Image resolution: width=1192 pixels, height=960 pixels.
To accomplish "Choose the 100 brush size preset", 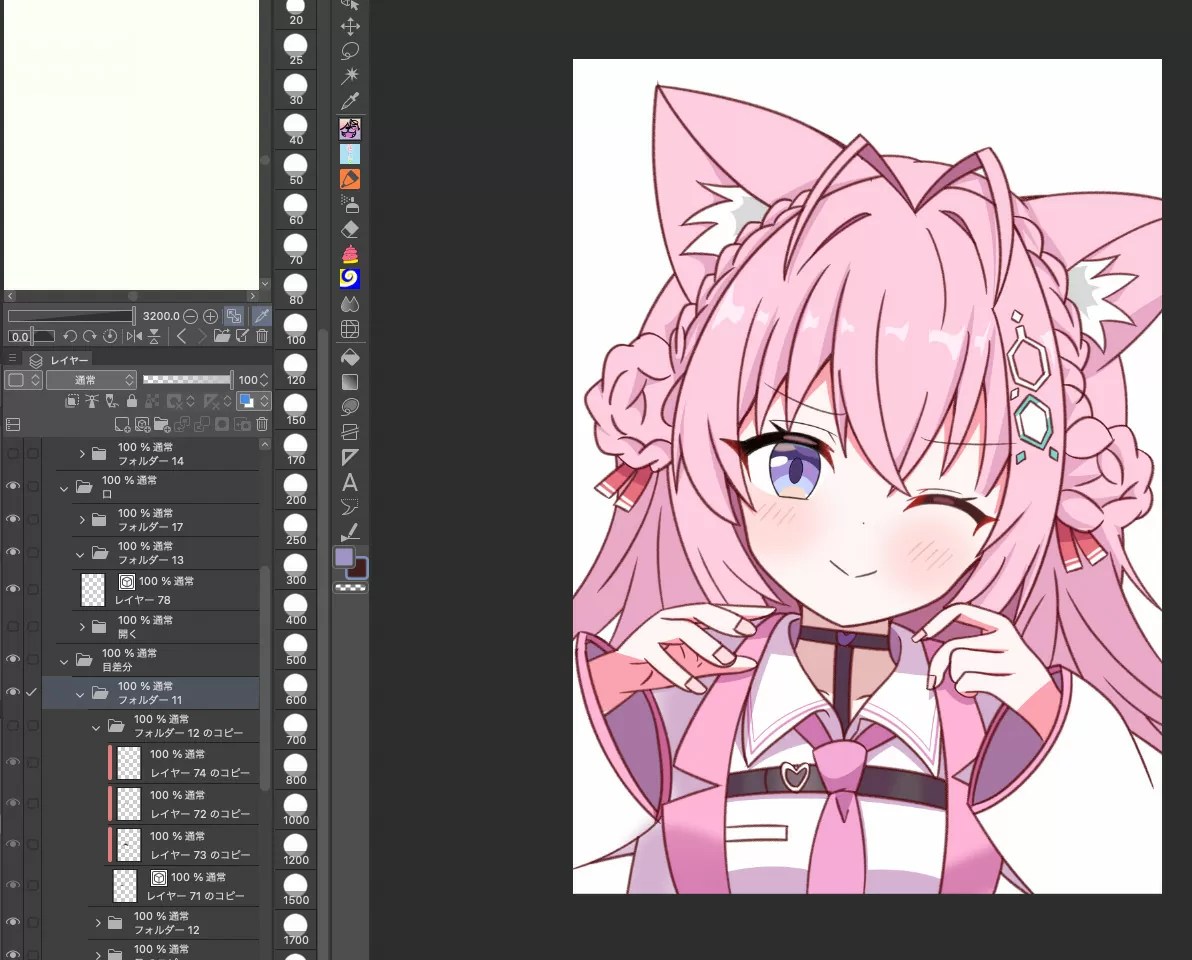I will (296, 328).
